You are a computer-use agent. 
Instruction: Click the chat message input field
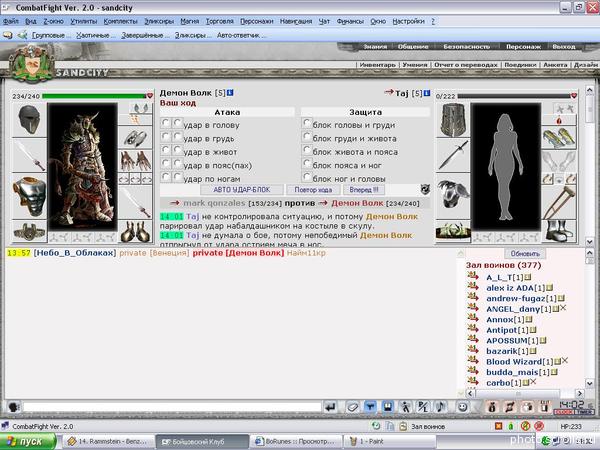172,407
